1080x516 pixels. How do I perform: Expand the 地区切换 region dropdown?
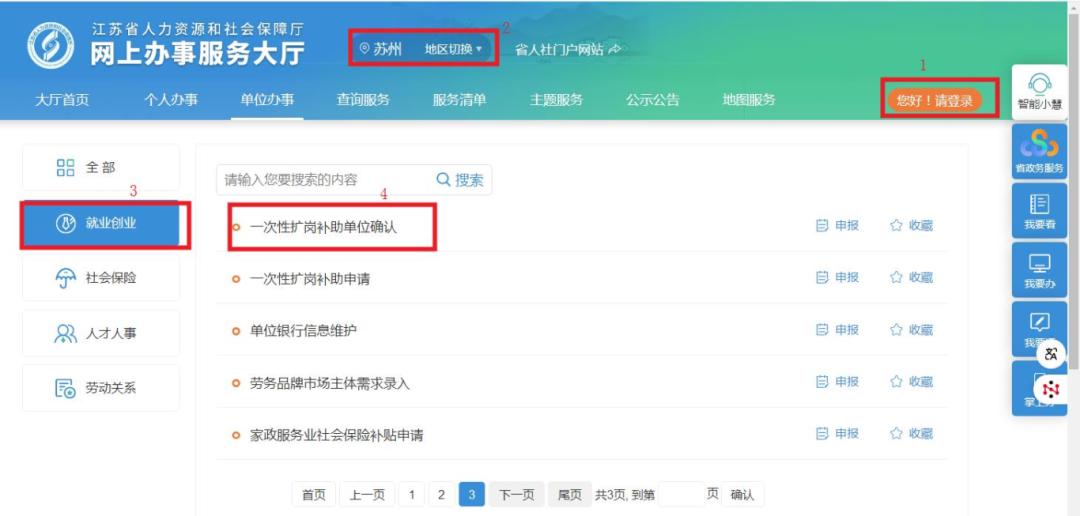point(453,49)
